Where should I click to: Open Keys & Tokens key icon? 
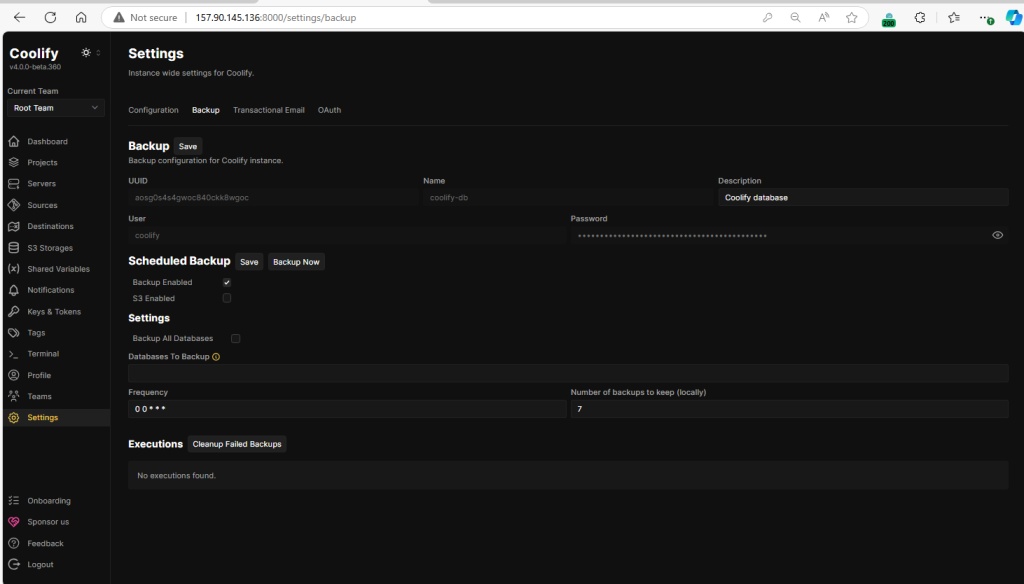[x=14, y=312]
